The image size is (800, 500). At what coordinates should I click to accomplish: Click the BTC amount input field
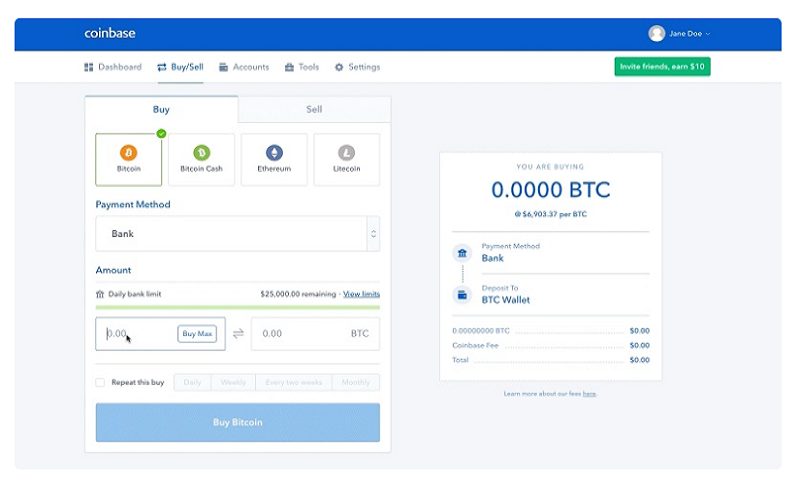315,334
